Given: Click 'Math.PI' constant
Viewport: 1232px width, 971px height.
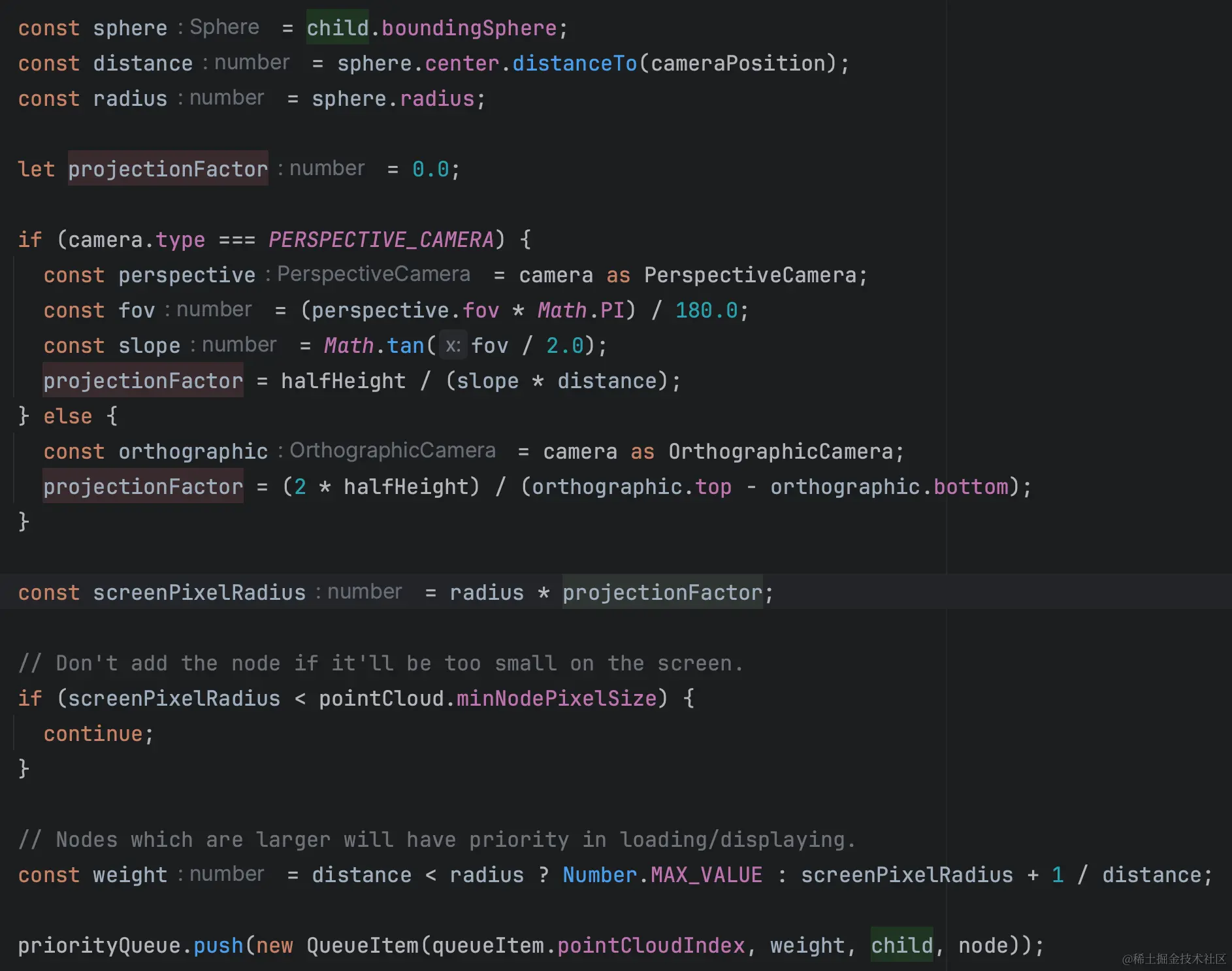Looking at the screenshot, I should click(581, 310).
